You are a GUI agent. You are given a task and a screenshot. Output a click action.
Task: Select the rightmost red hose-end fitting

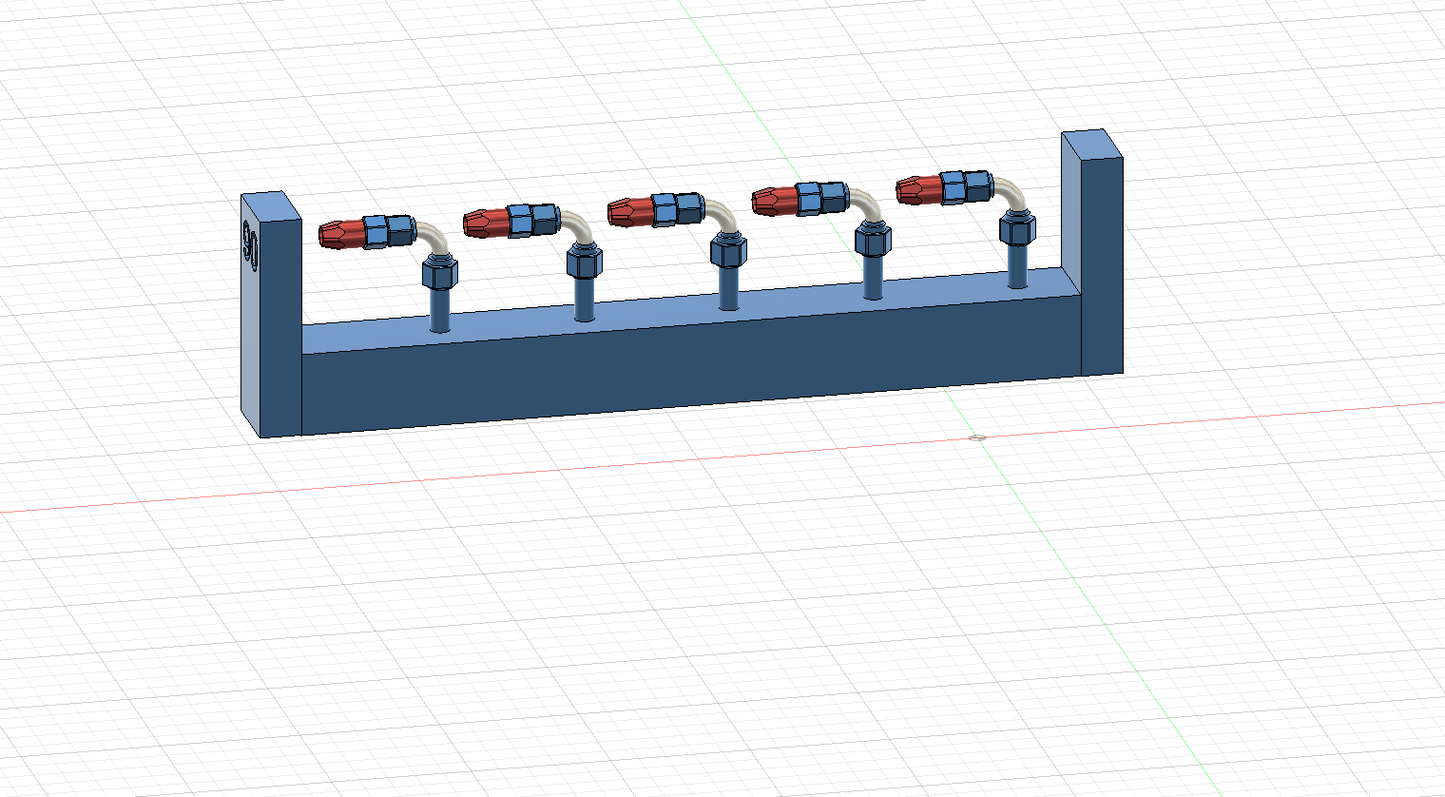pyautogui.click(x=917, y=188)
